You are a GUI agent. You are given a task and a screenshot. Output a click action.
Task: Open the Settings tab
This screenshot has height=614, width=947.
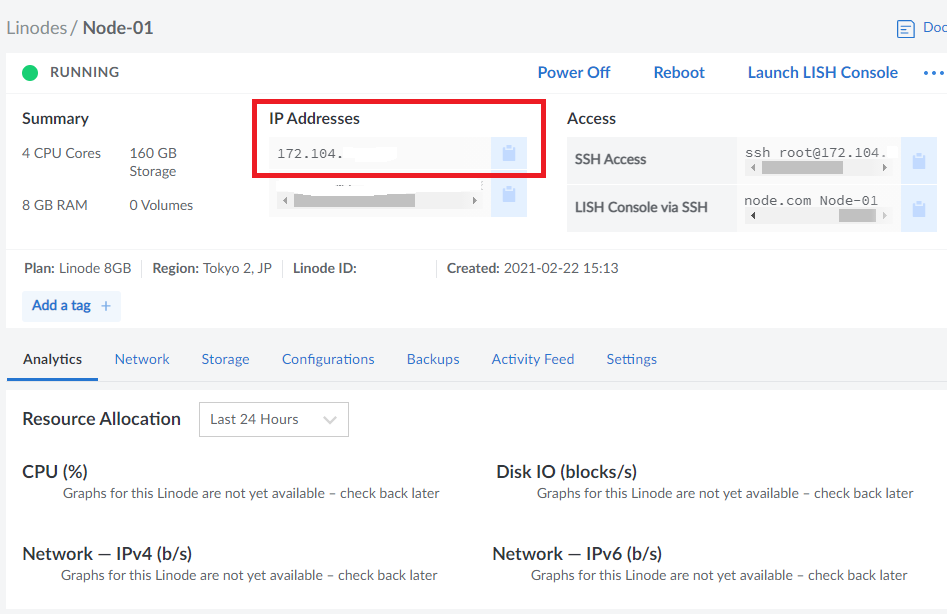point(631,359)
